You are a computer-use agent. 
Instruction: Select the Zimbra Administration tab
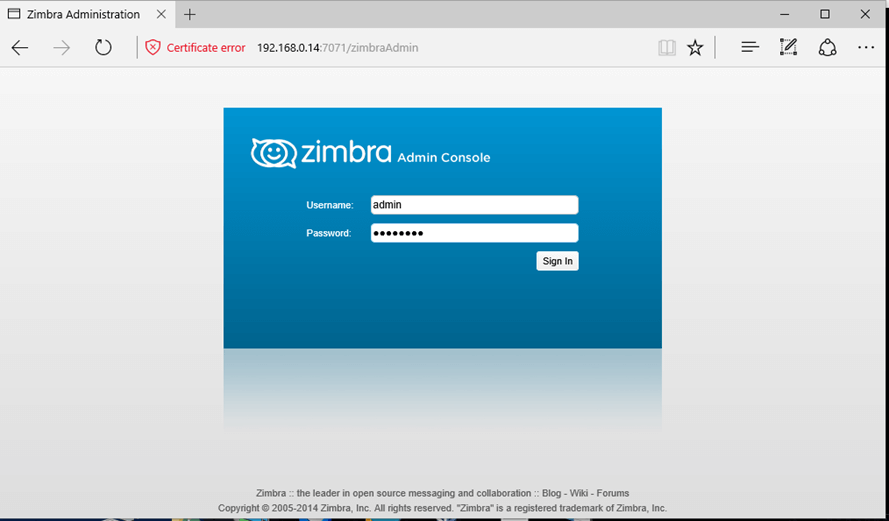click(x=88, y=15)
